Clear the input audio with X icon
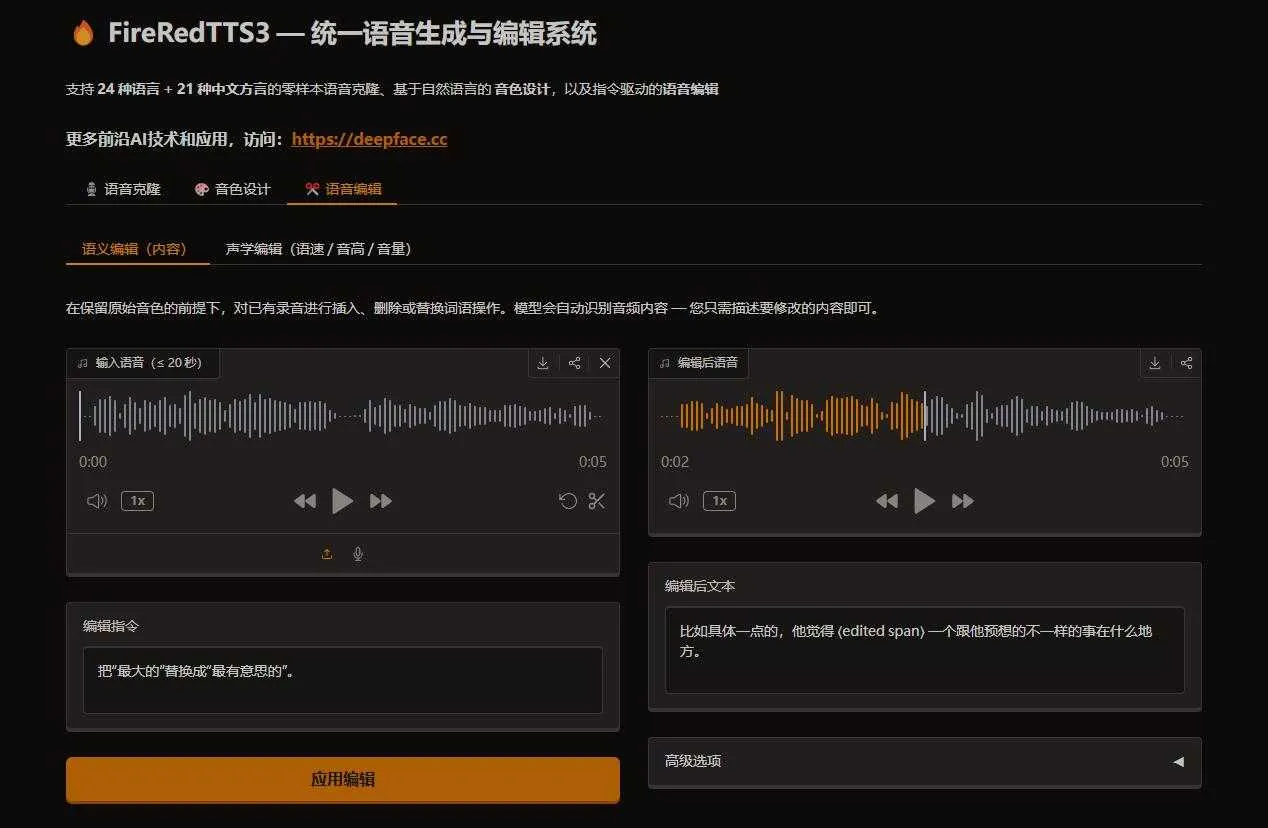 point(605,363)
